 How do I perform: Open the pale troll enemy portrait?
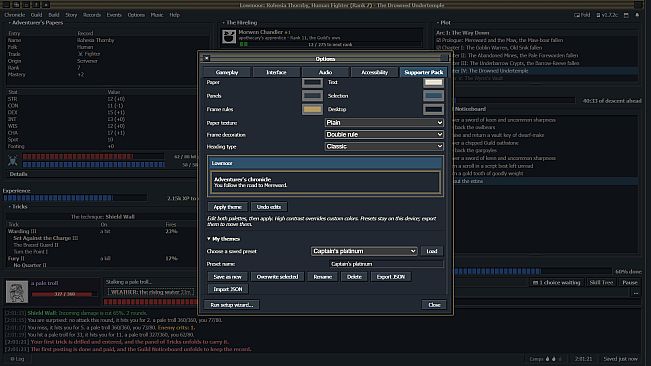[x=17, y=291]
